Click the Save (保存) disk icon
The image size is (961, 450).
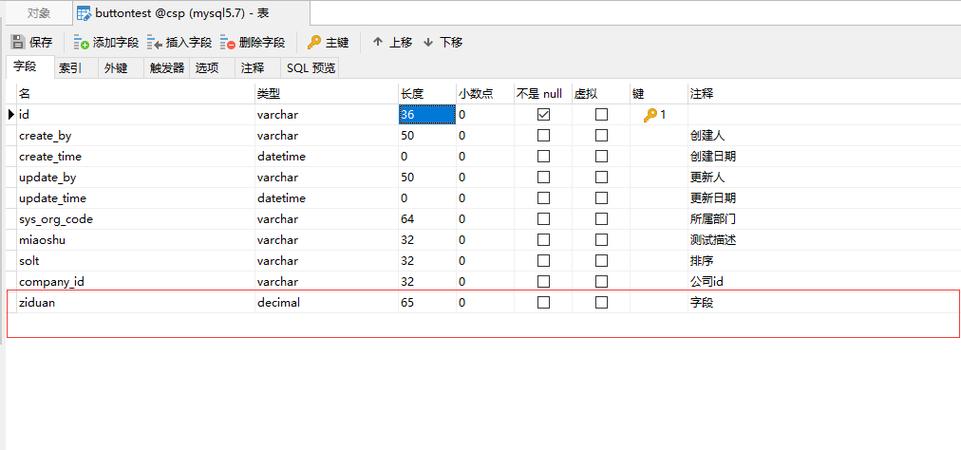tap(18, 42)
